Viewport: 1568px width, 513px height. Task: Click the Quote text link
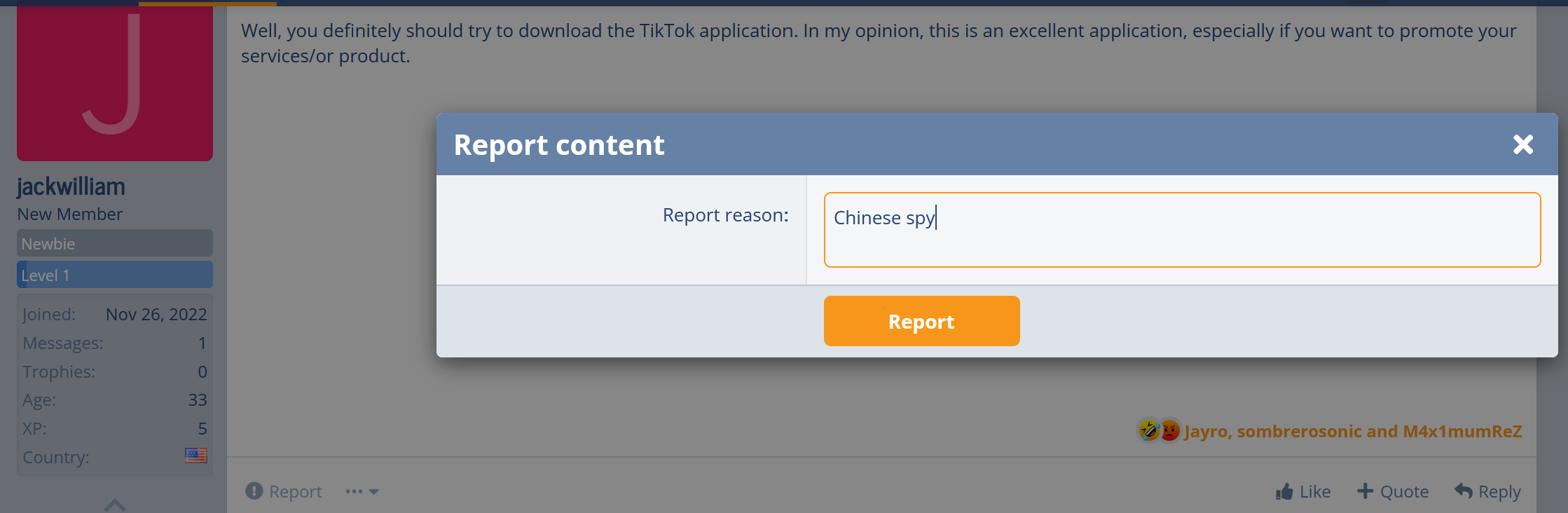click(1404, 491)
